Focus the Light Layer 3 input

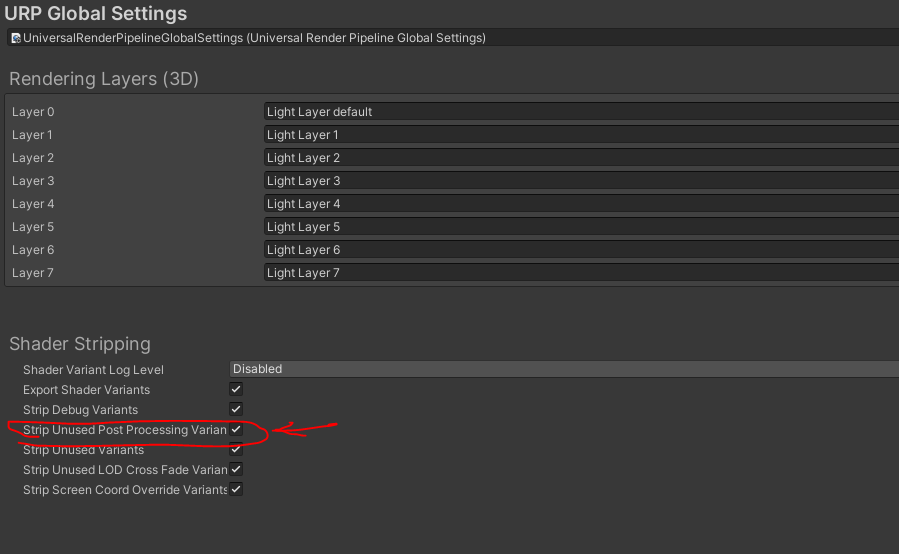point(580,181)
